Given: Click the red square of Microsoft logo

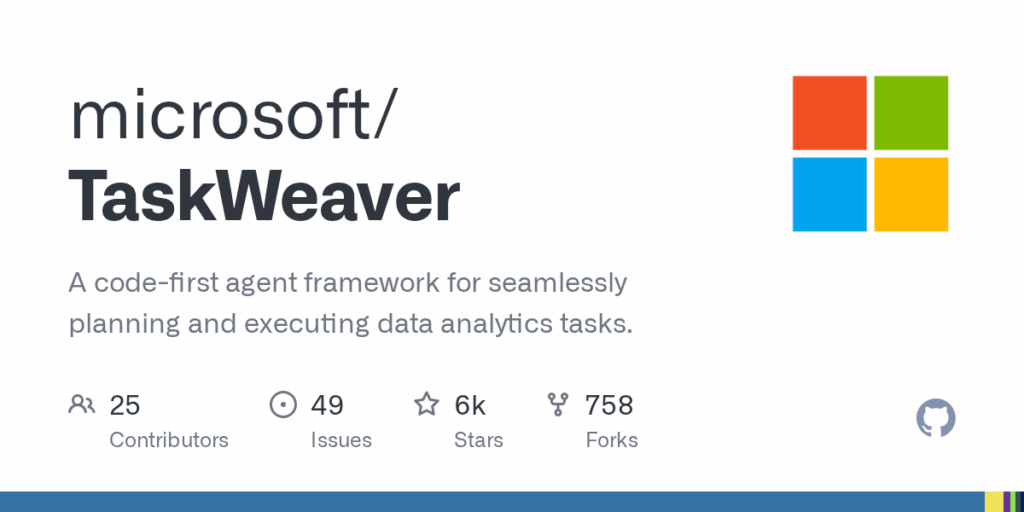Looking at the screenshot, I should coord(829,113).
